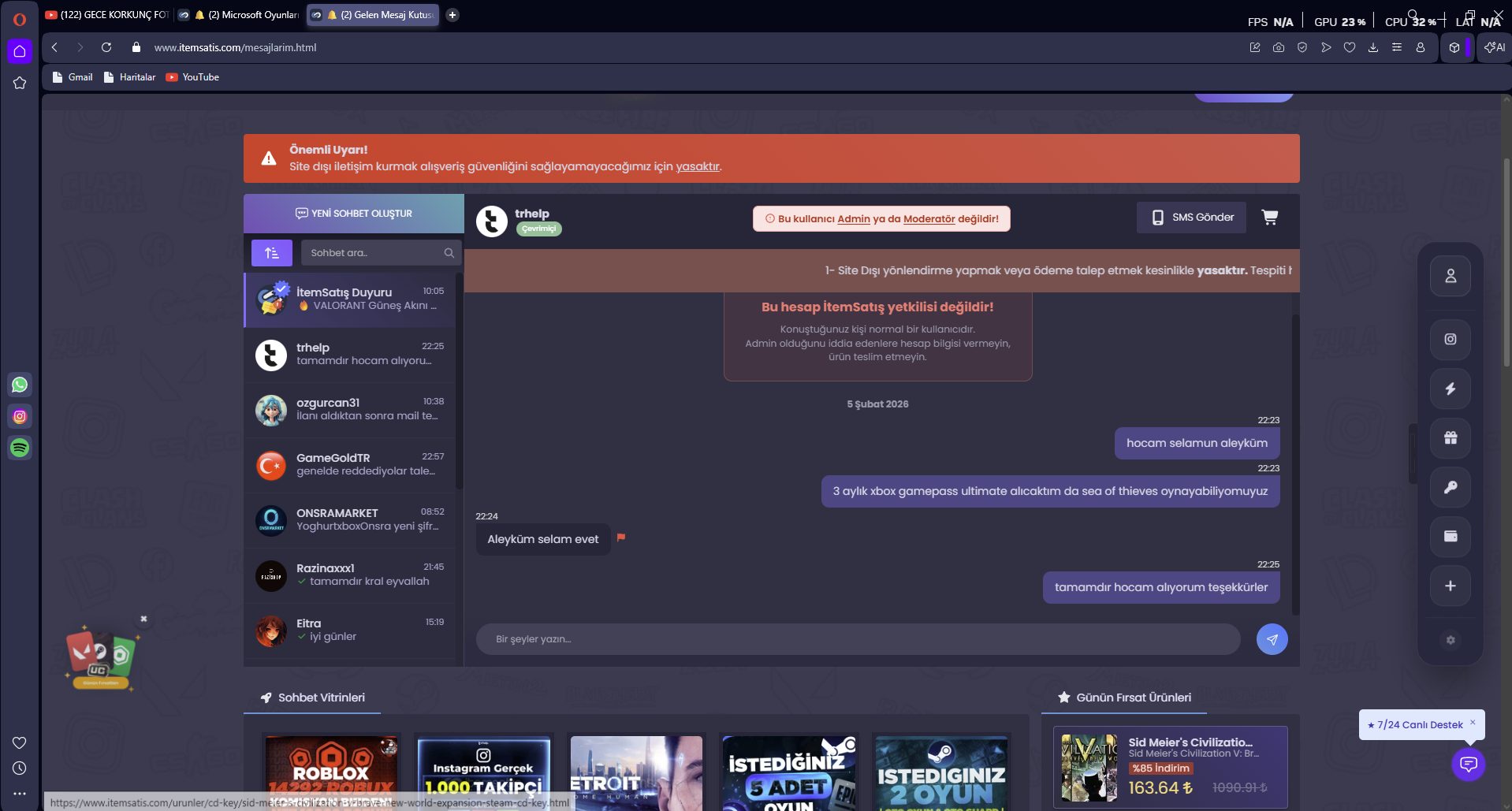The width and height of the screenshot is (1512, 811).
Task: Open the gear settings icon in the right panel
Action: [1451, 640]
